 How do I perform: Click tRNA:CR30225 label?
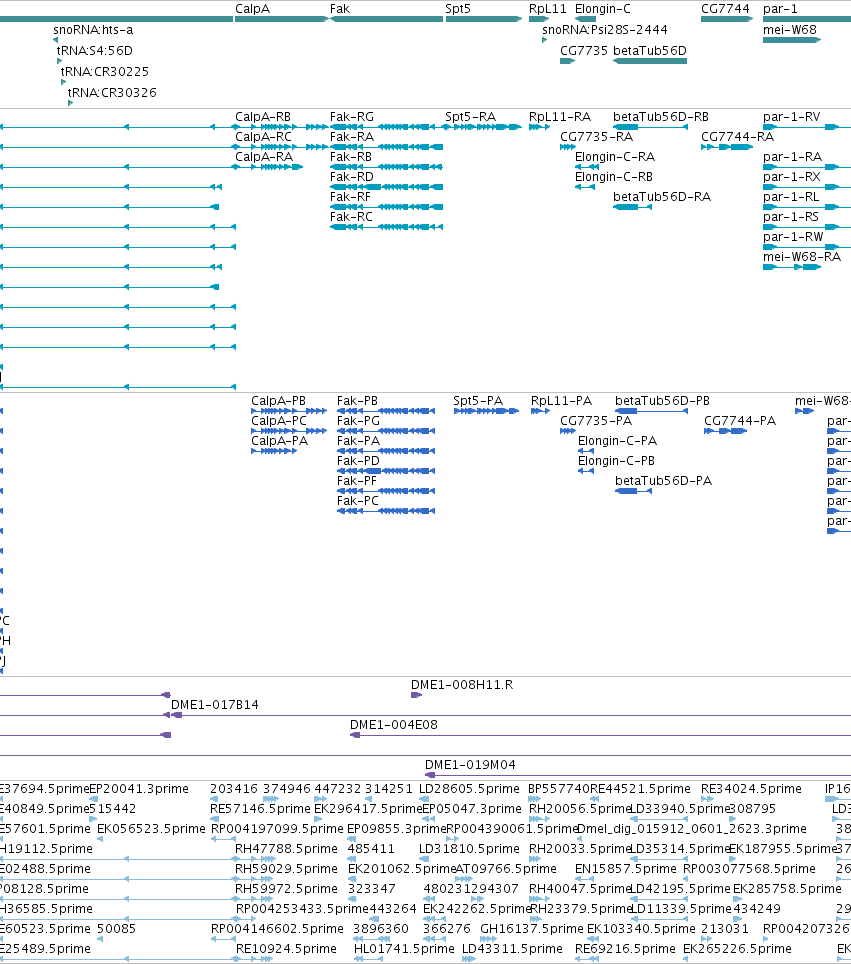click(105, 71)
